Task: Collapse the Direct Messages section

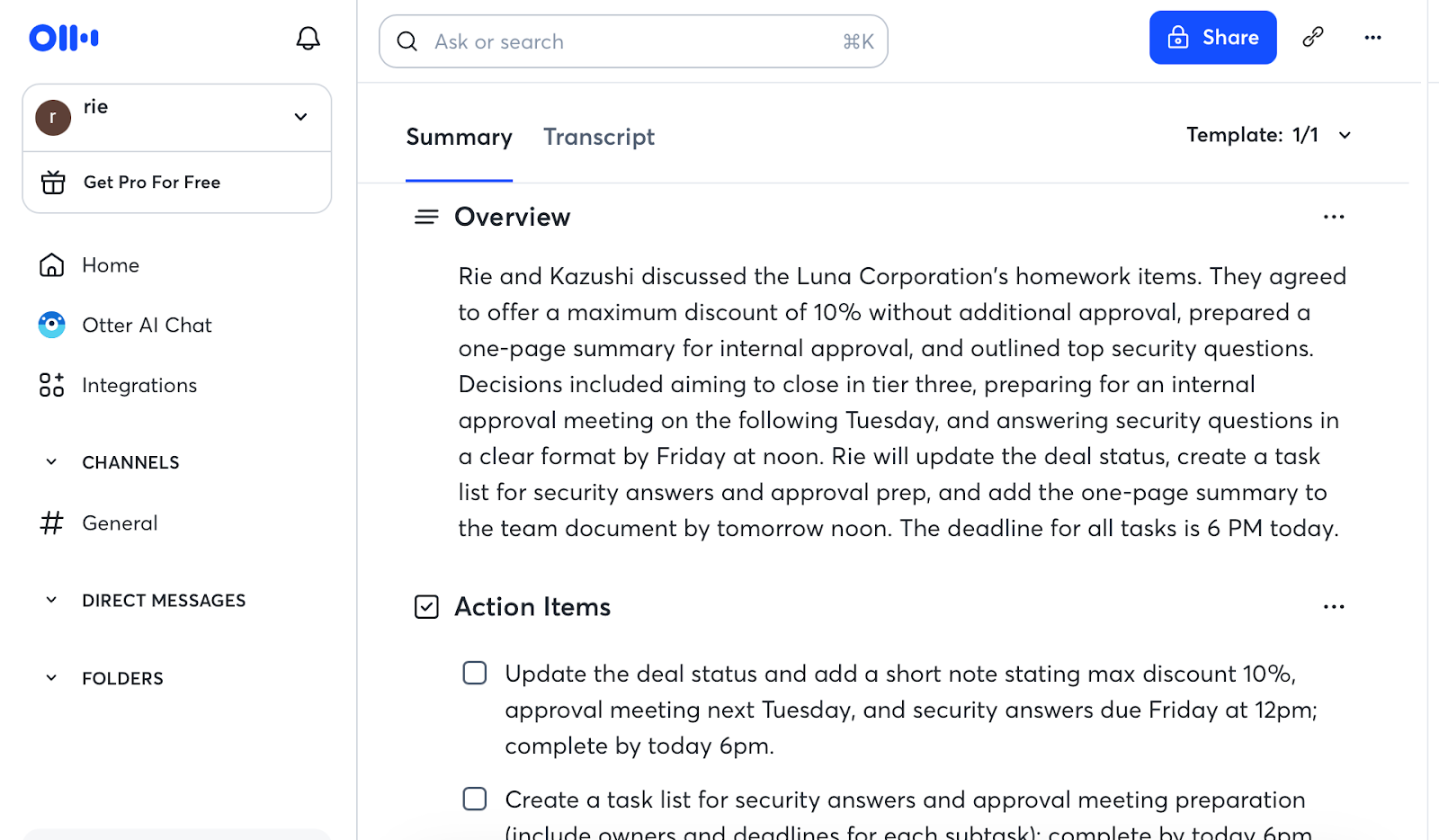Action: [52, 600]
